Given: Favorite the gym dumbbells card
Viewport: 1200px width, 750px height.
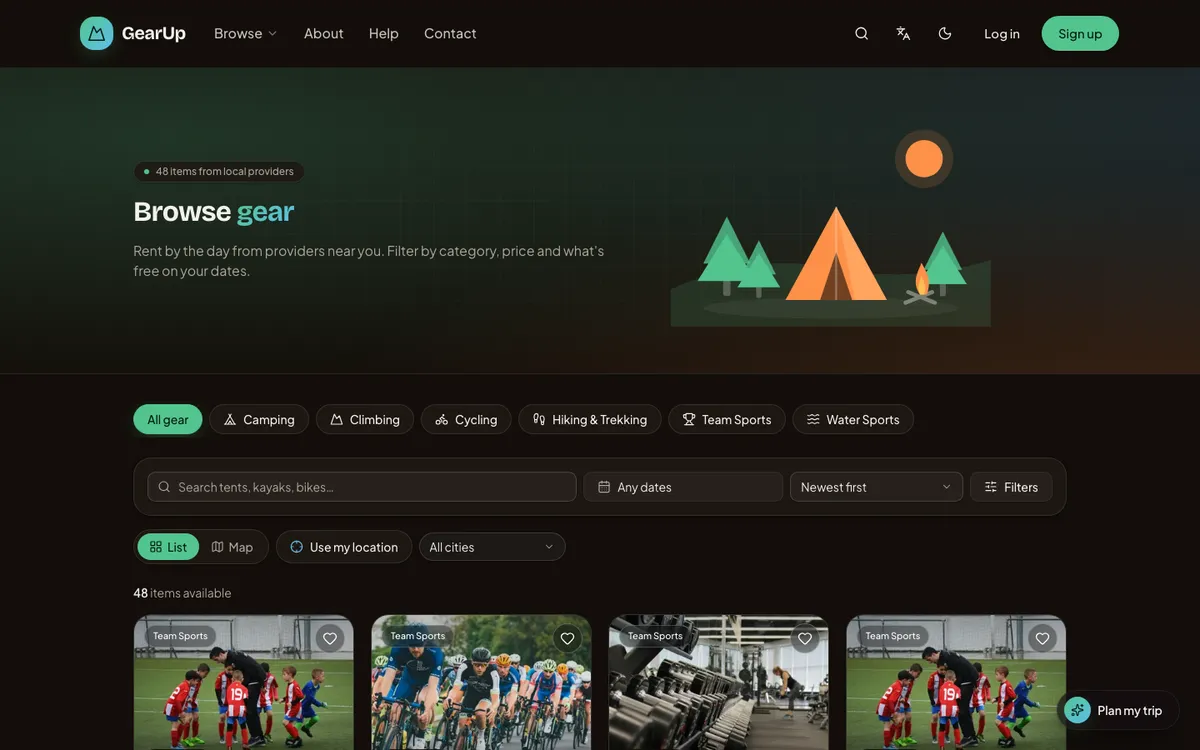Looking at the screenshot, I should [x=805, y=638].
